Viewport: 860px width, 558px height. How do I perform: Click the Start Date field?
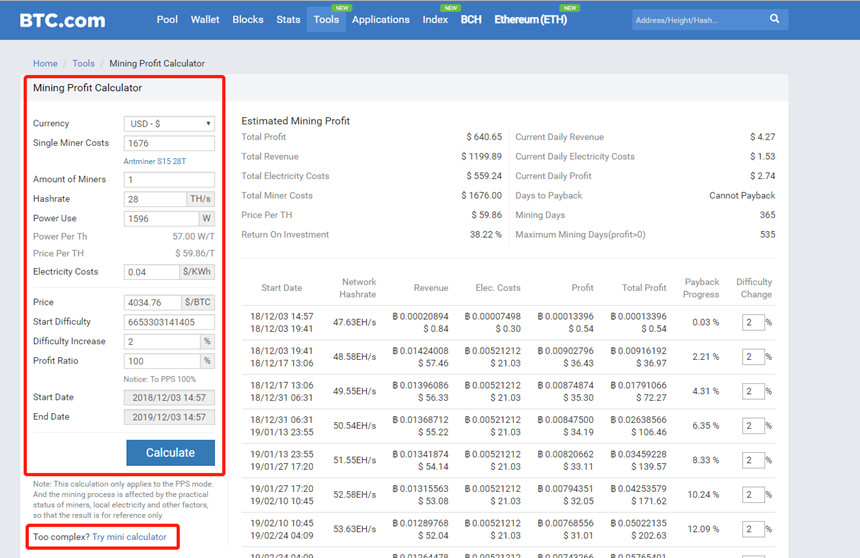pyautogui.click(x=169, y=397)
